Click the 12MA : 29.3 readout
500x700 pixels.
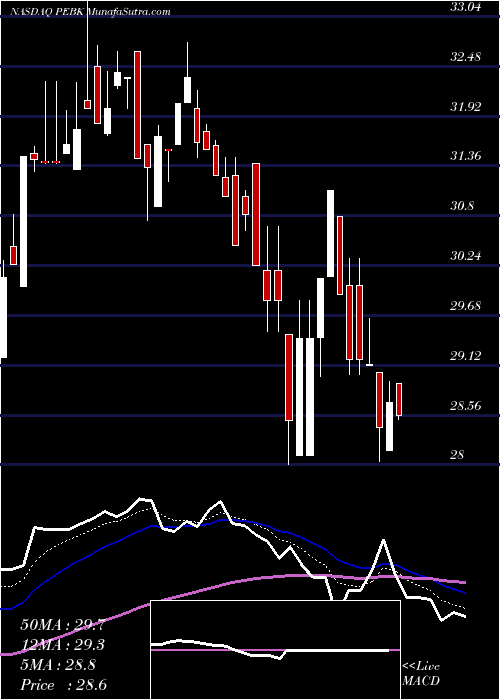coord(63,646)
